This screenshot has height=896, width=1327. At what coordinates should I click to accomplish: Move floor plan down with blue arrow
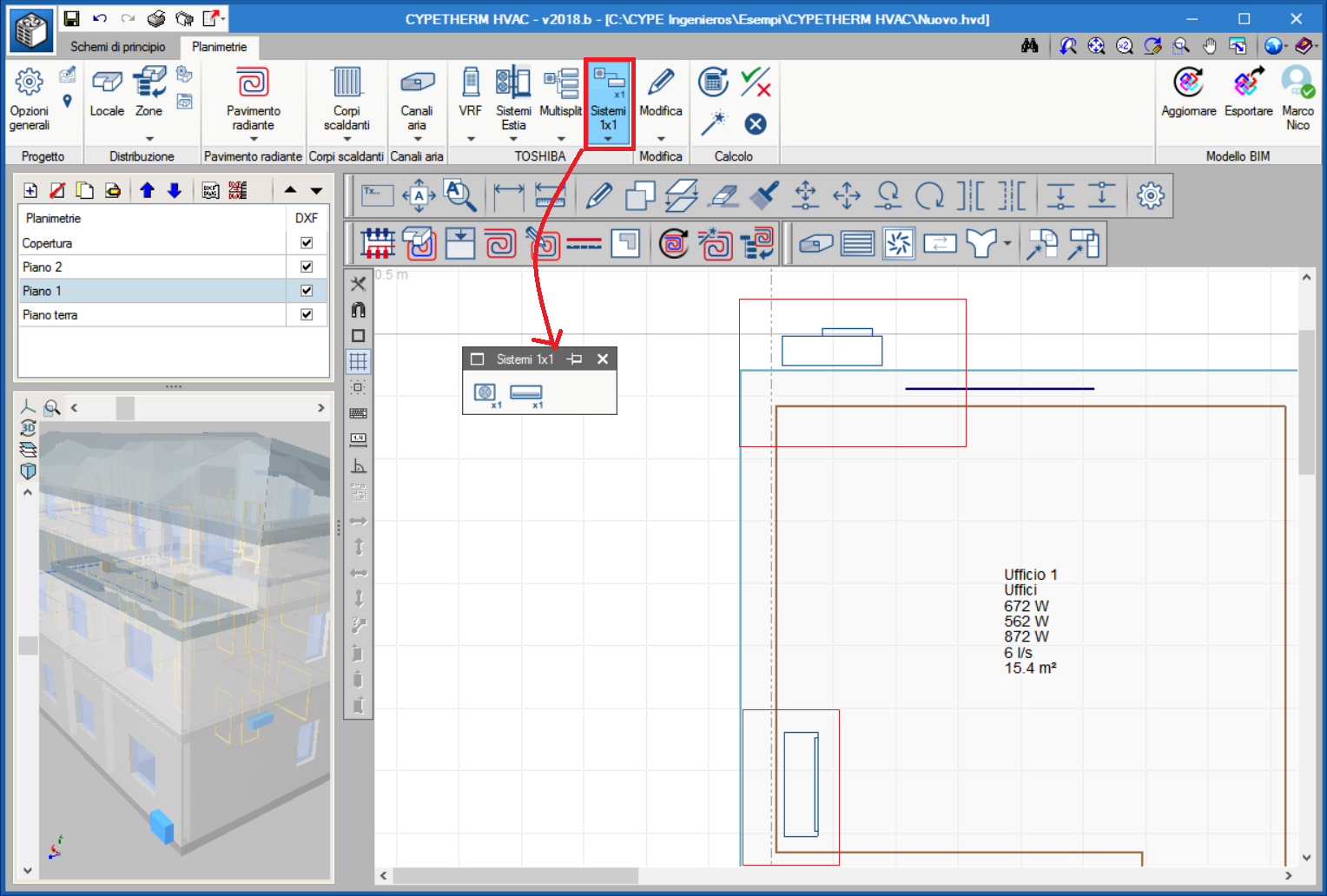click(175, 190)
